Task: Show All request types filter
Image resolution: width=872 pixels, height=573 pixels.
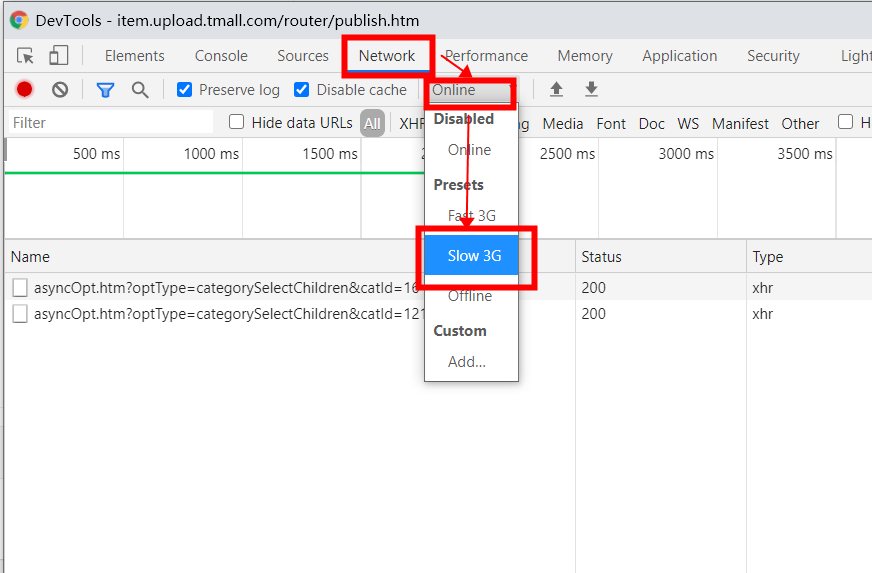Action: pos(372,124)
